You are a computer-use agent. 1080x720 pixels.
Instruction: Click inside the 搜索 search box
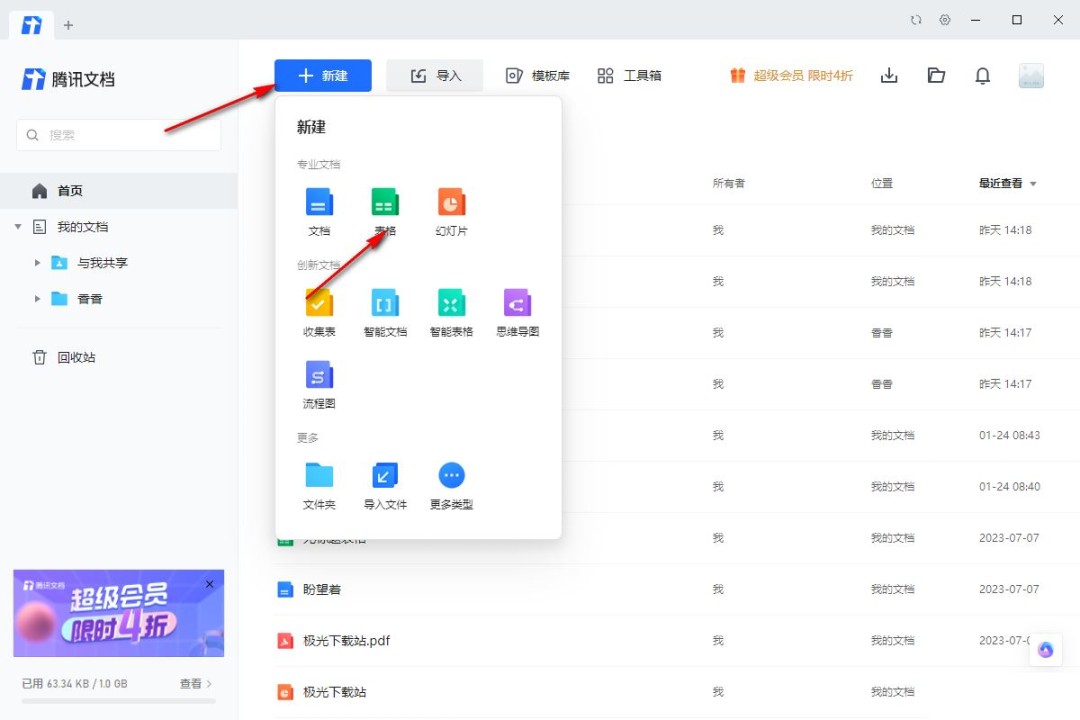point(118,134)
